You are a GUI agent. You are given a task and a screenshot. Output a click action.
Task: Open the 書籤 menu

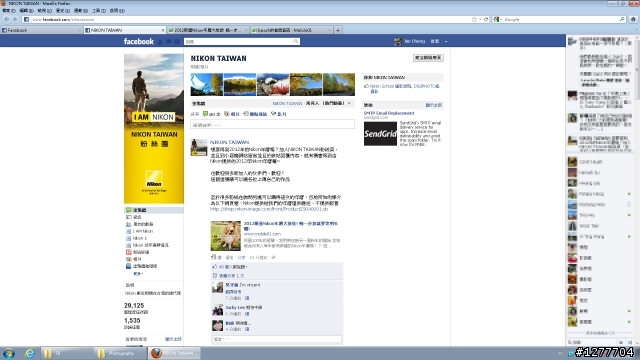[80, 11]
